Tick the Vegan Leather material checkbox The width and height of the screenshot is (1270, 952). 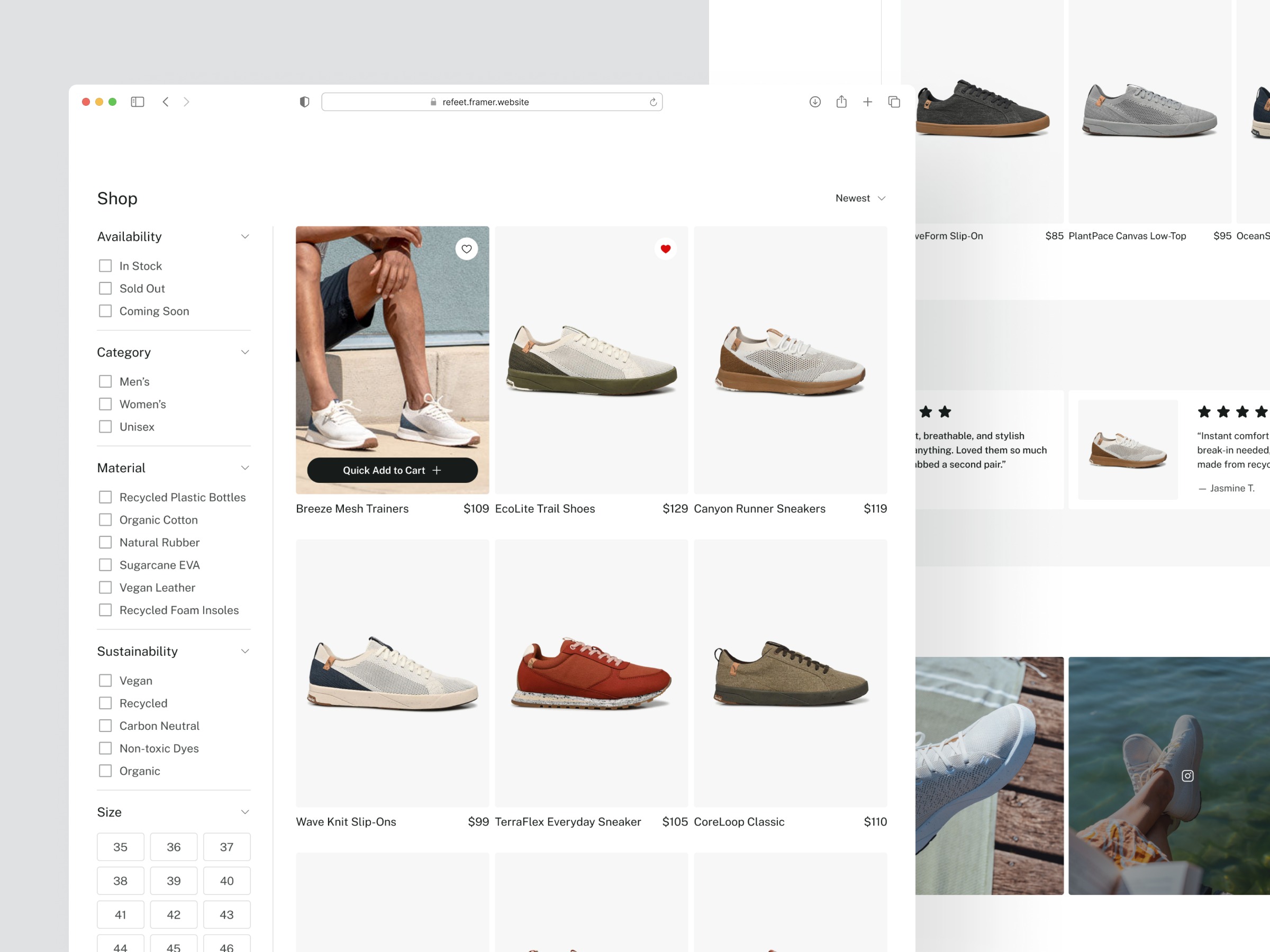[105, 588]
